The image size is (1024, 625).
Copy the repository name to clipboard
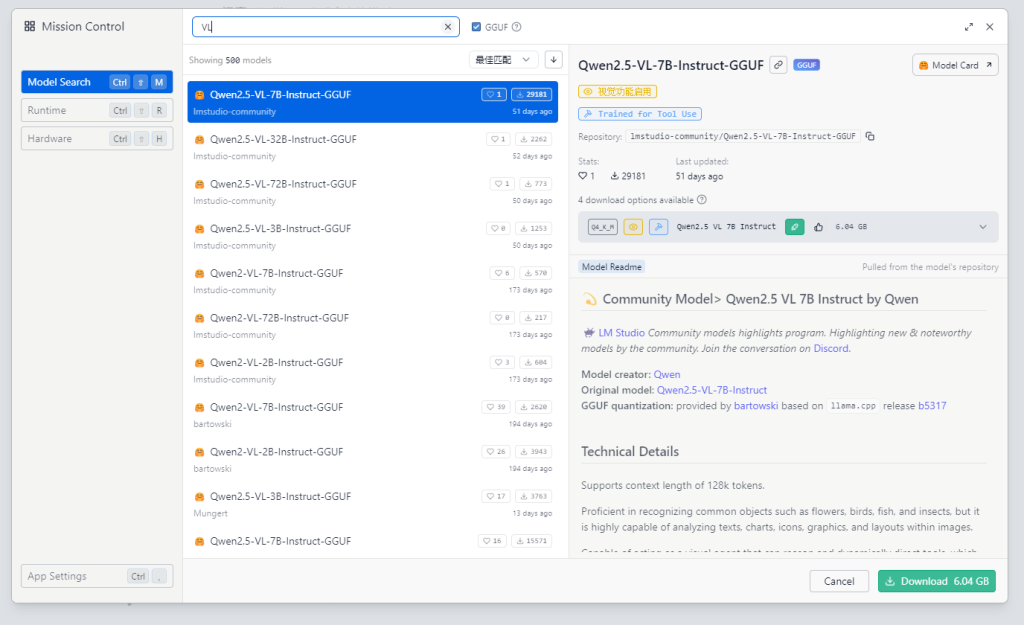pyautogui.click(x=870, y=136)
